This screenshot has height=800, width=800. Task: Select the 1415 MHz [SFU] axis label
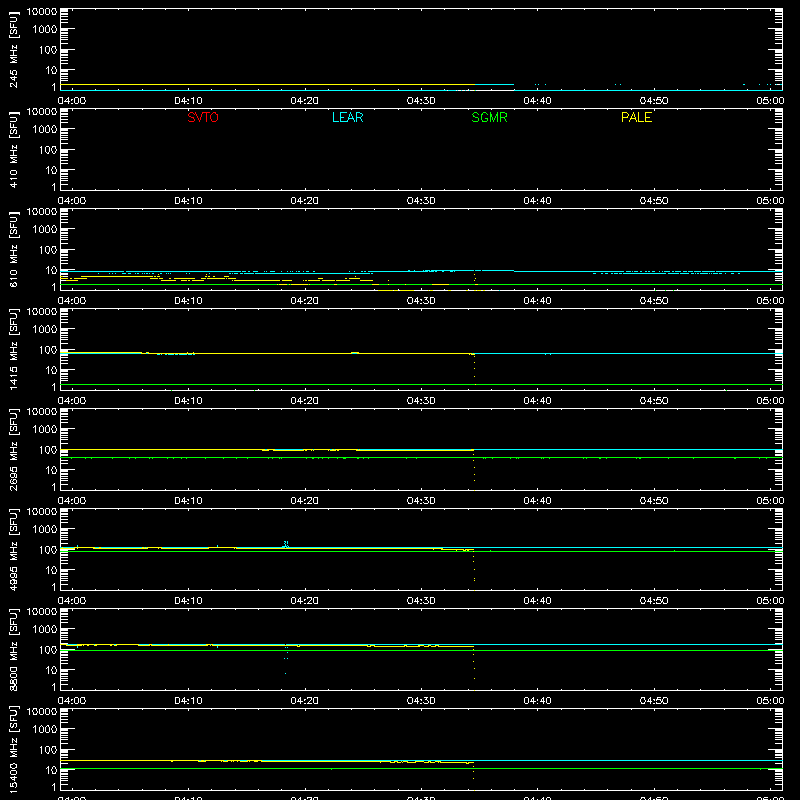14,349
